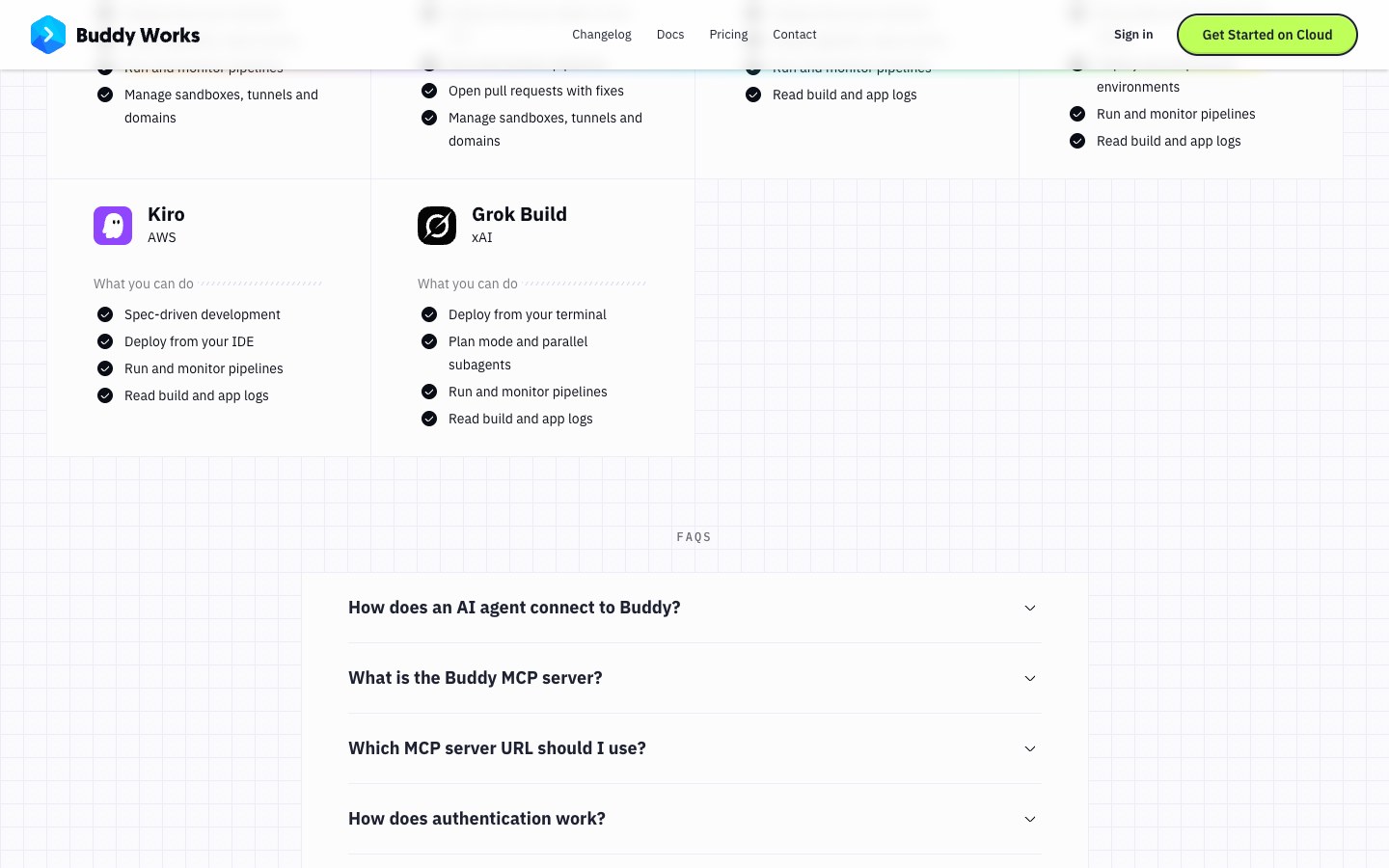Click 'Open pull requests with fixes' item

536,91
